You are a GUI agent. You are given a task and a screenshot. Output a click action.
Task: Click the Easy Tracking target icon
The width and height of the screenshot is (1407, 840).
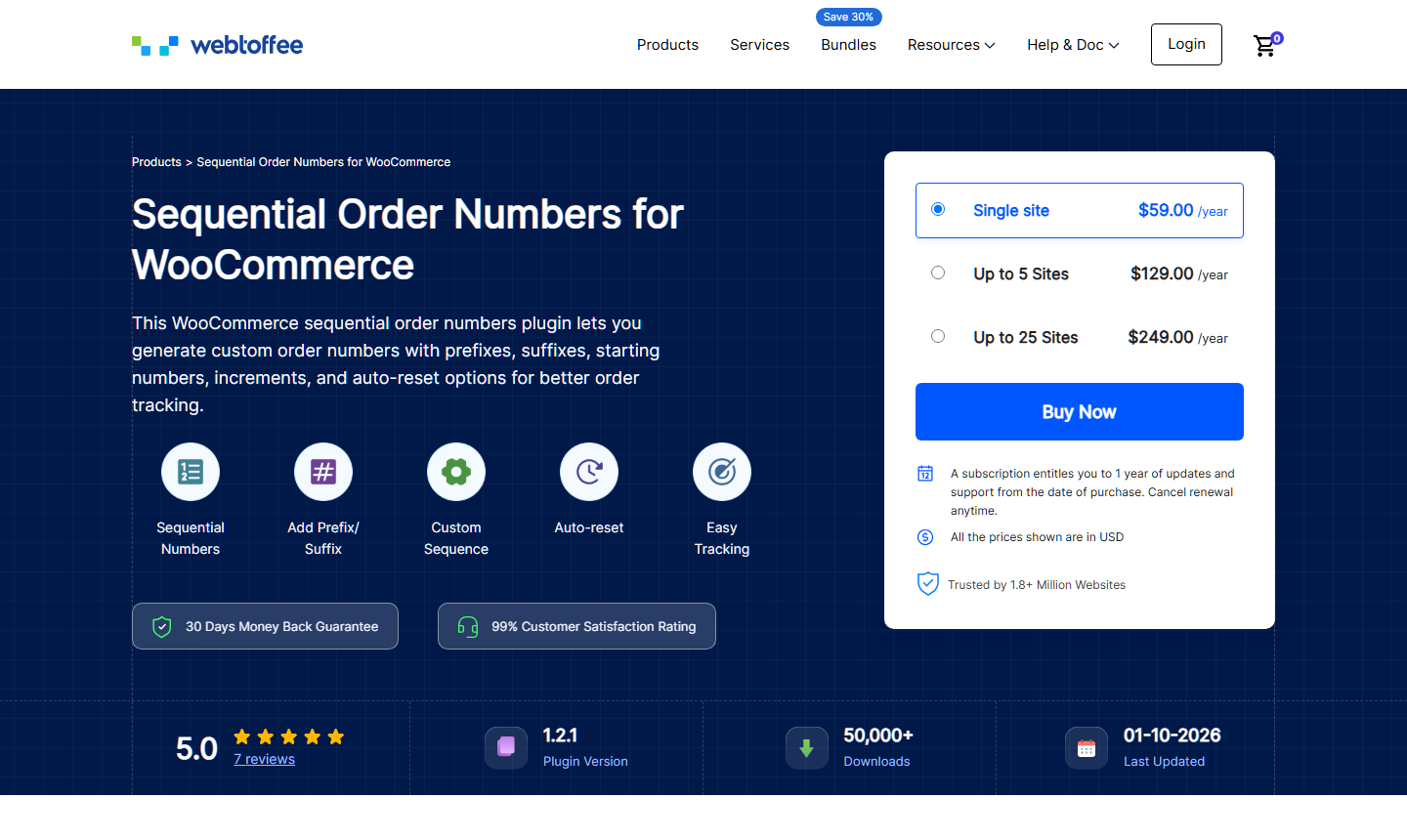(722, 472)
